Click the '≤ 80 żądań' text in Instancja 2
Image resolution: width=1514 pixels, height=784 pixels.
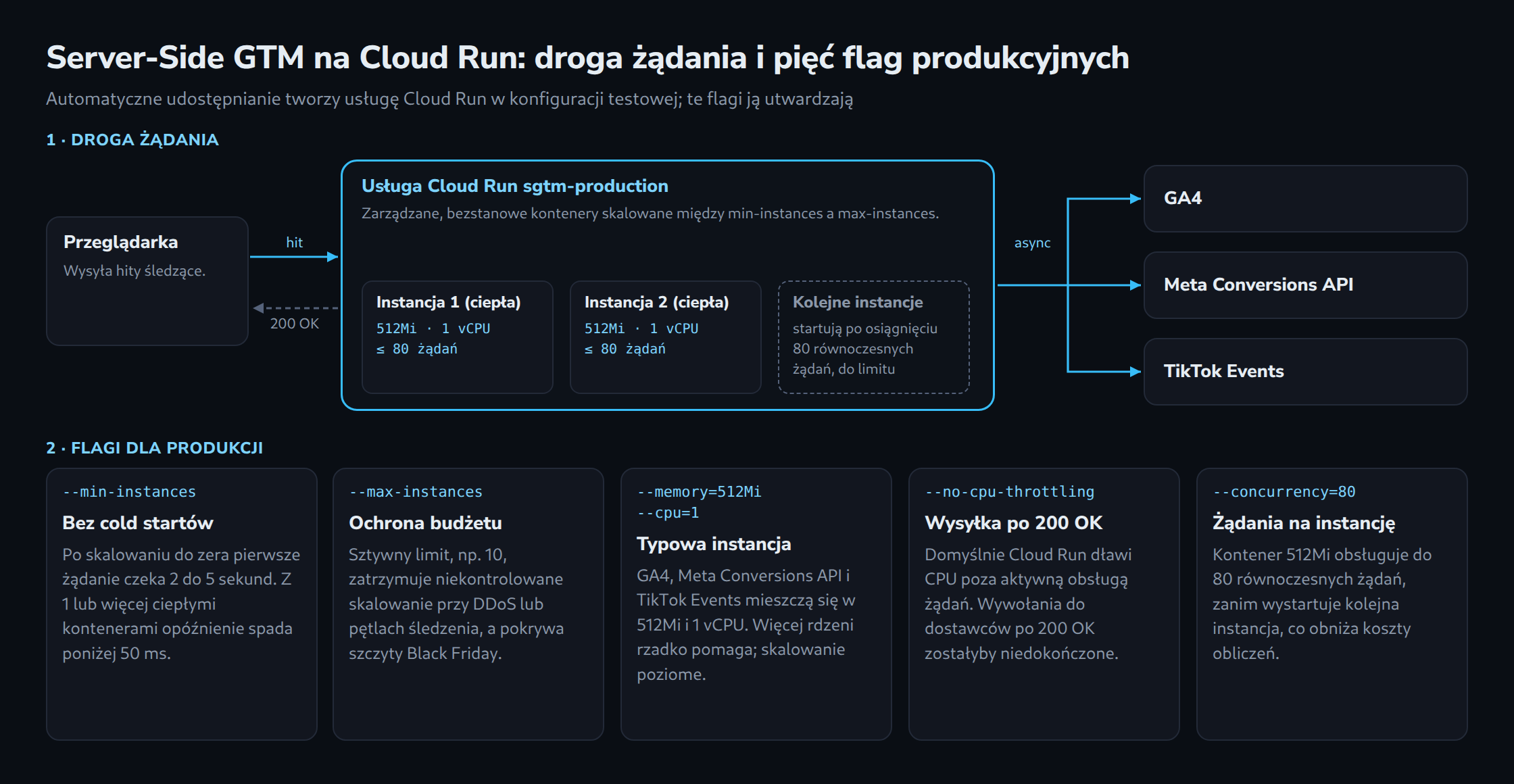pos(625,349)
